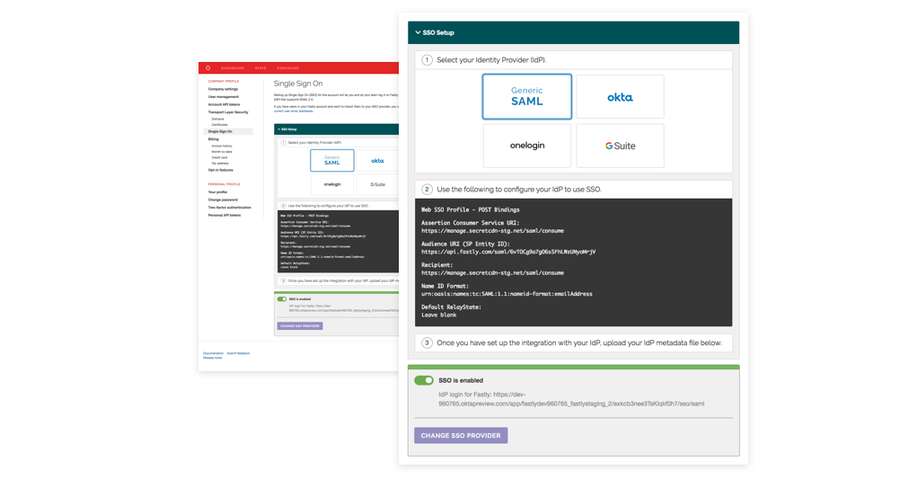Click the IdP login oktapreview URL in large panel
Viewport: 900px width, 479px height.
(x=571, y=399)
